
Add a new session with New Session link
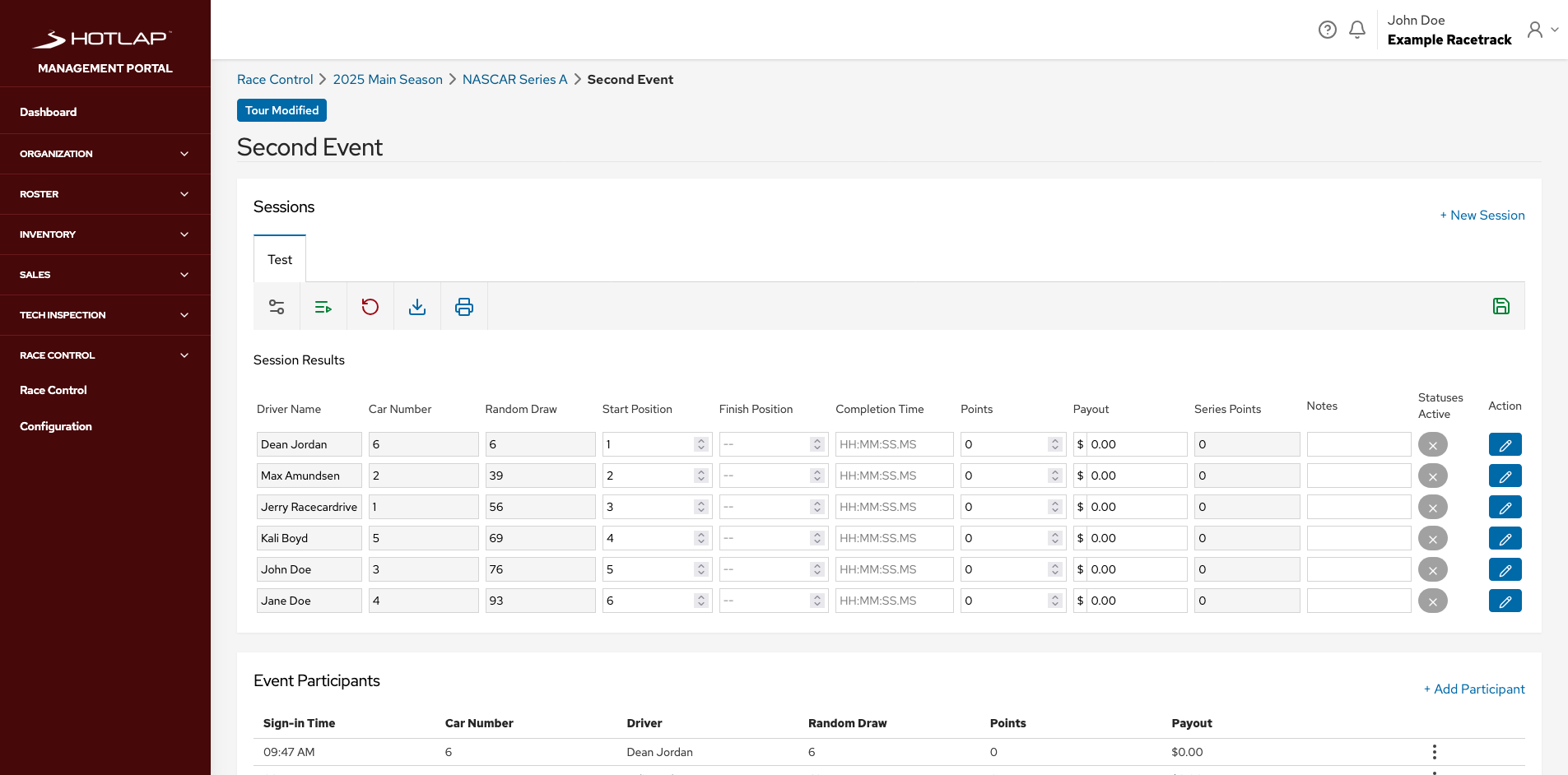tap(1482, 215)
